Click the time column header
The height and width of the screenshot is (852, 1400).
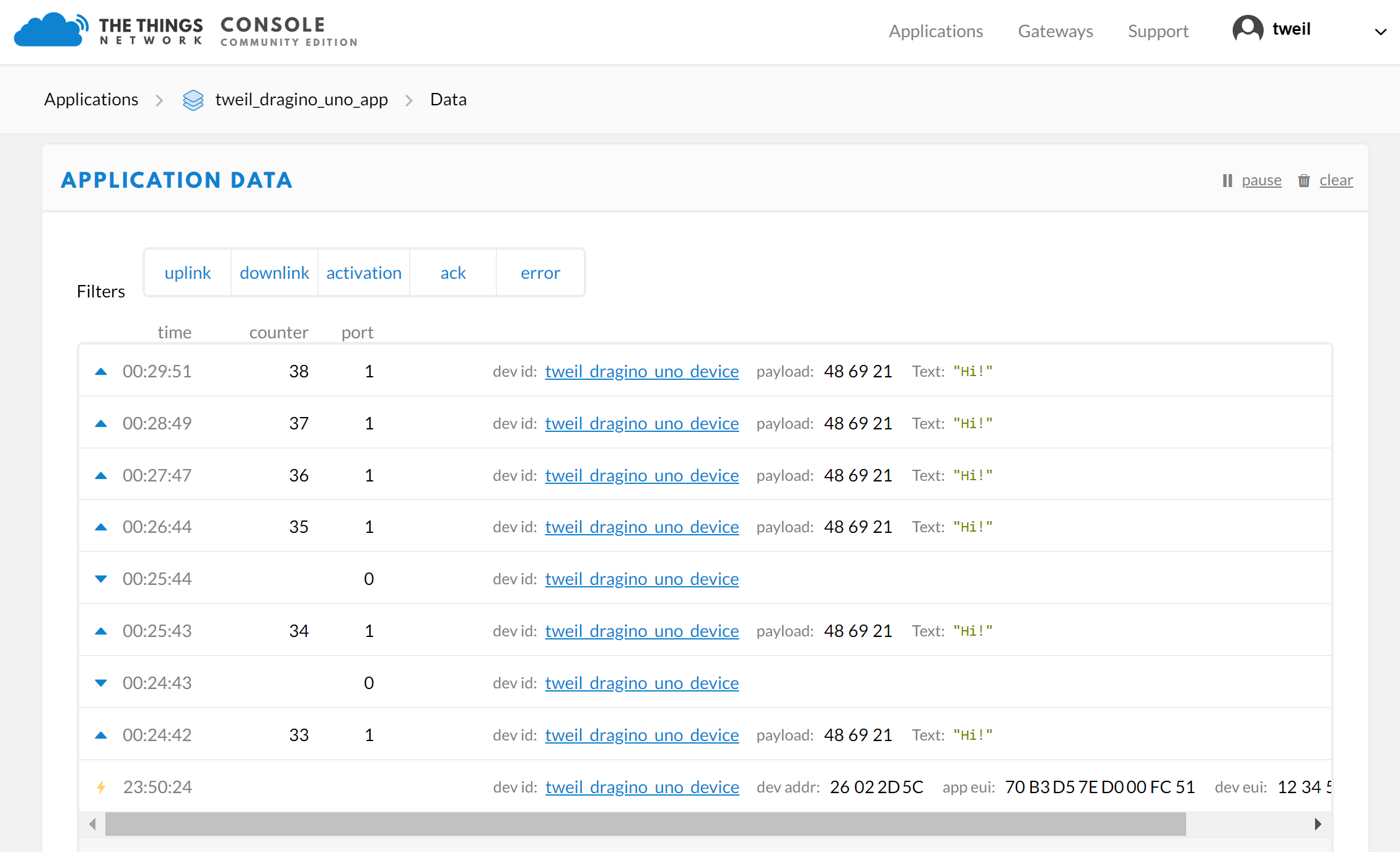pyautogui.click(x=174, y=332)
